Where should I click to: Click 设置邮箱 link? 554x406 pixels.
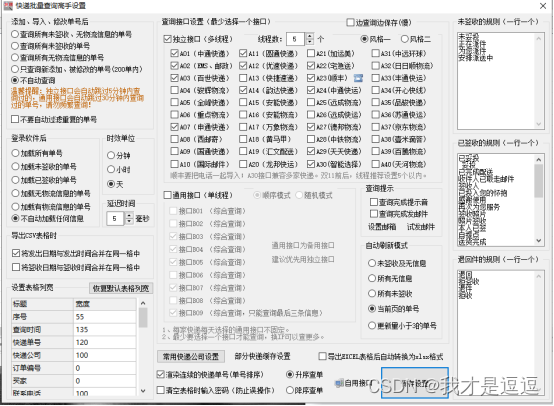pyautogui.click(x=382, y=227)
